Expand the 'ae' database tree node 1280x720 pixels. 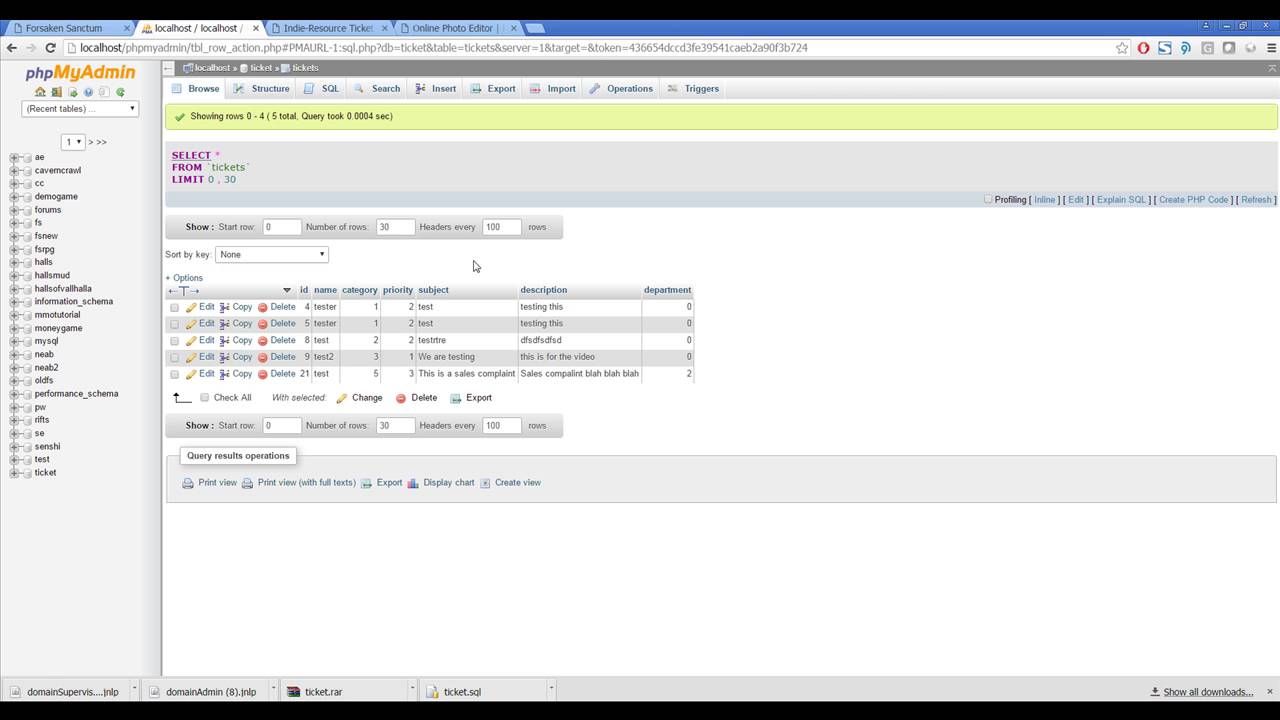14,157
